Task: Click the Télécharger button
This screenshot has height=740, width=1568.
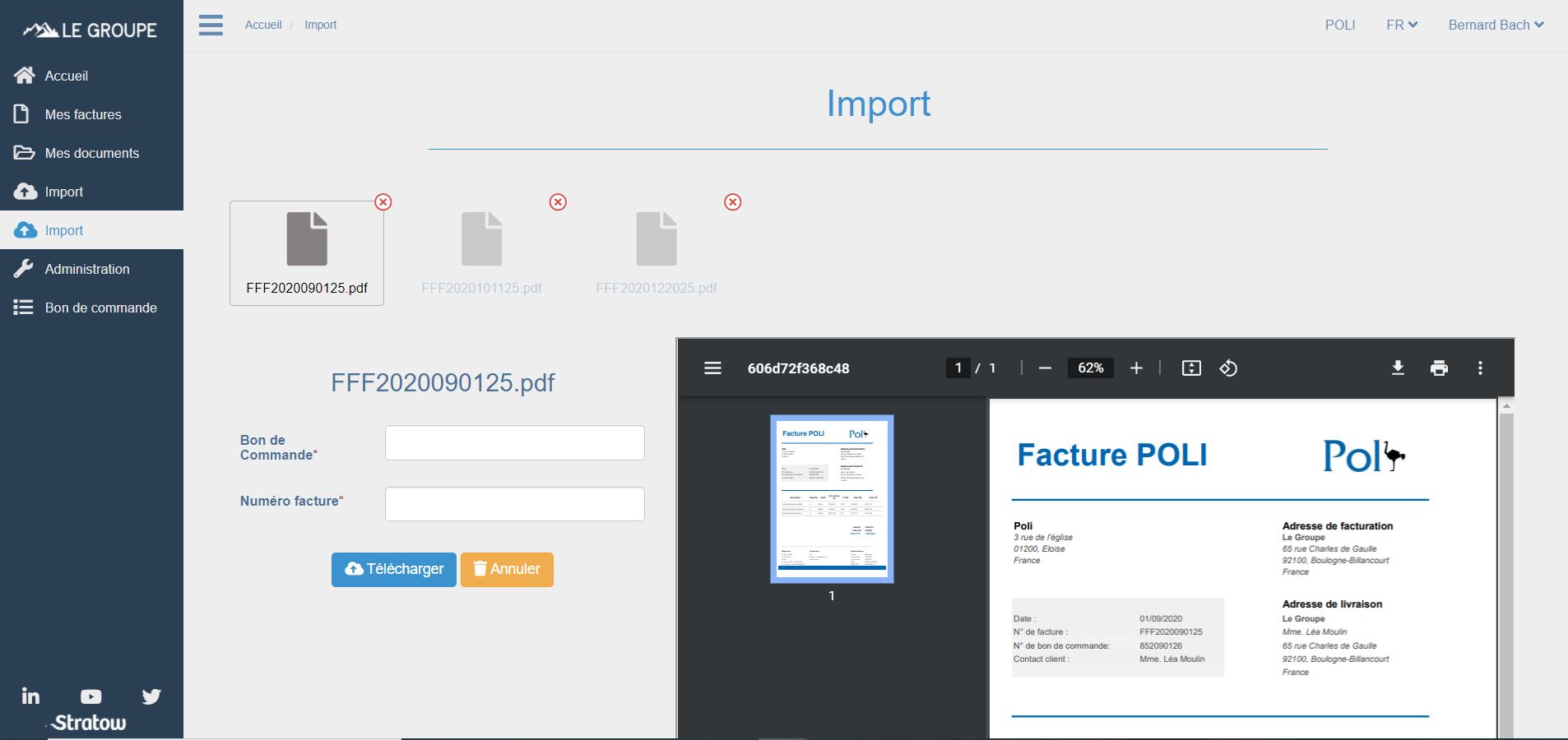Action: click(394, 570)
